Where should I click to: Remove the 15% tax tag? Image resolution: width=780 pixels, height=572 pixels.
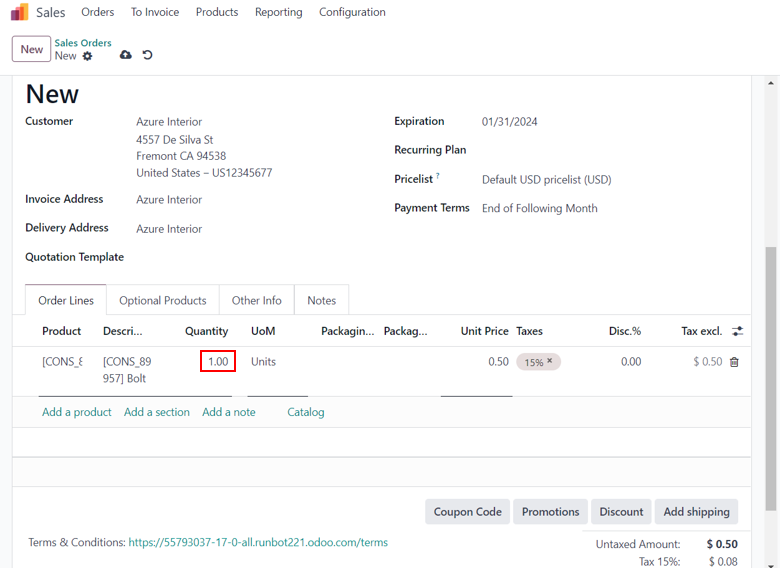point(549,361)
